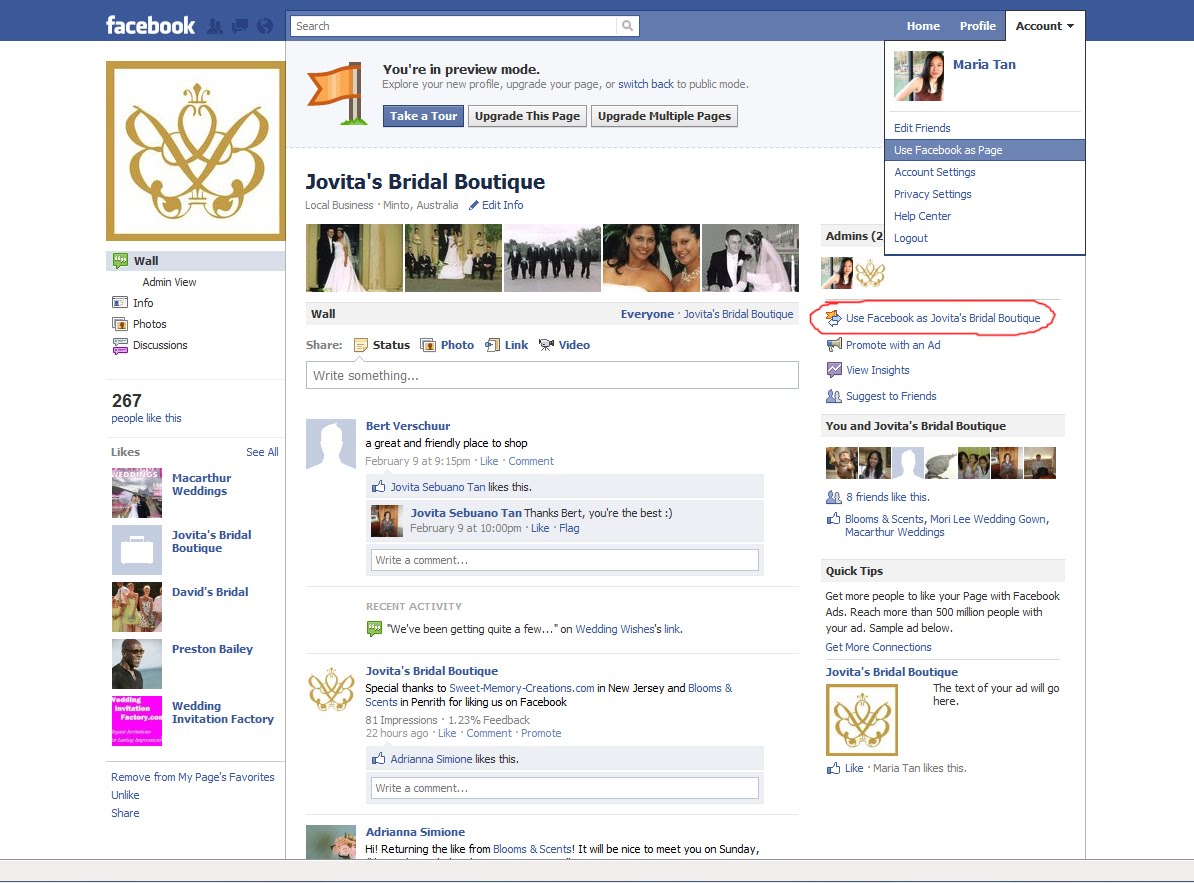The image size is (1194, 883).
Task: Open Privacy Settings from the menu
Action: pyautogui.click(x=933, y=194)
